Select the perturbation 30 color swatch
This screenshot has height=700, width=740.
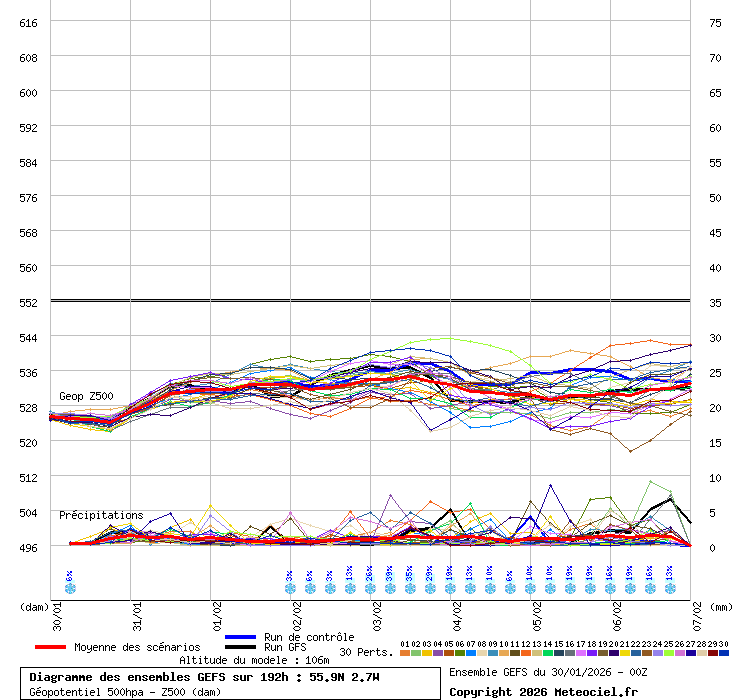(x=723, y=653)
